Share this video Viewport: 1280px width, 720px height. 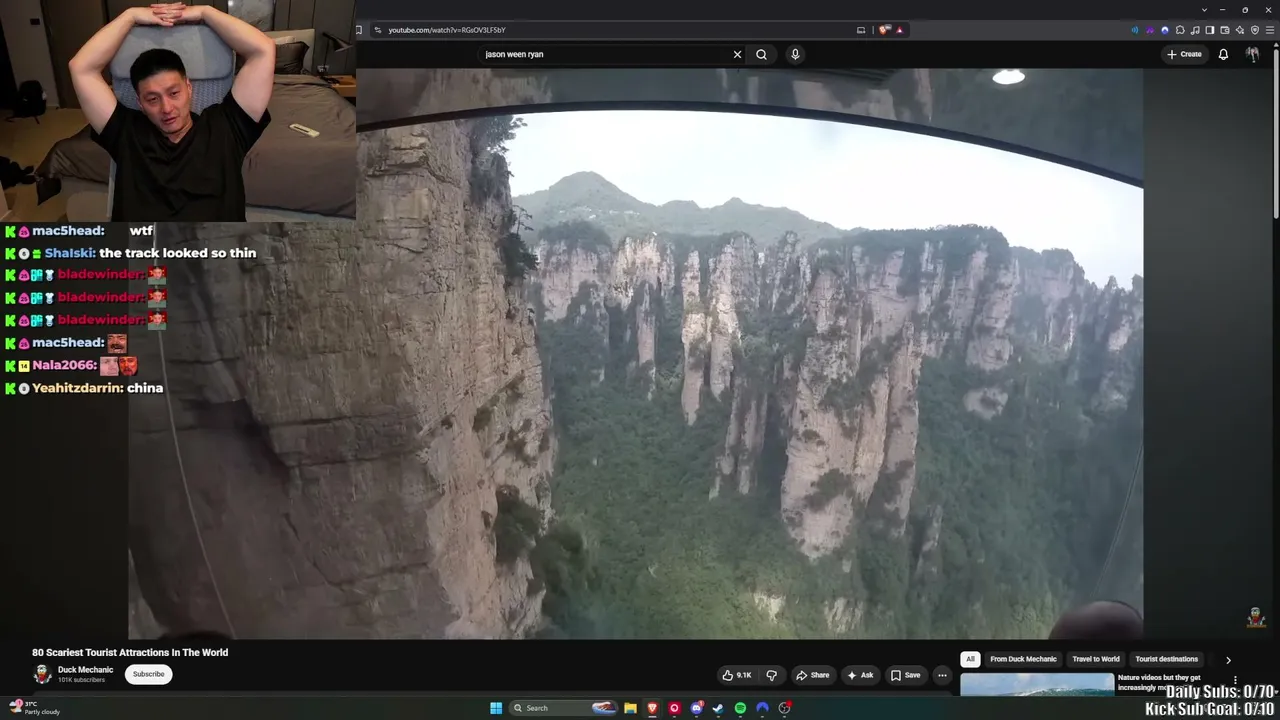pyautogui.click(x=812, y=675)
